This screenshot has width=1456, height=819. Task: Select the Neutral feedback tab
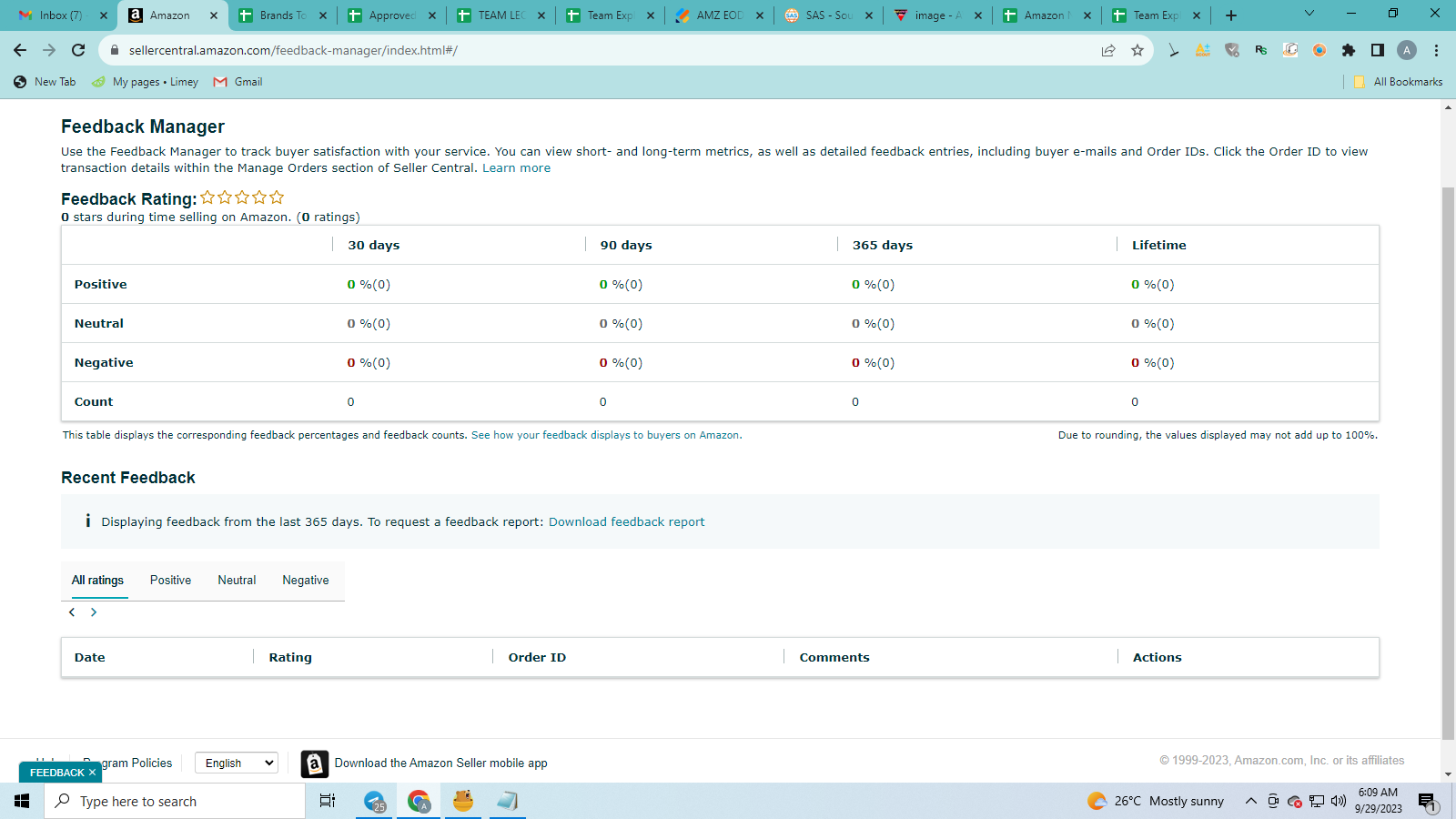click(237, 580)
